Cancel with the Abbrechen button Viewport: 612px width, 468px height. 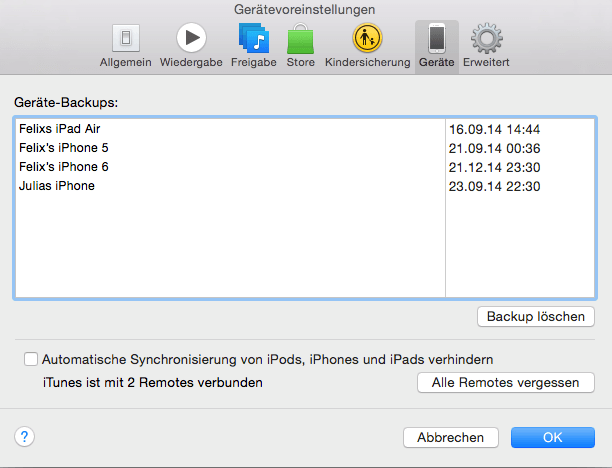click(450, 437)
